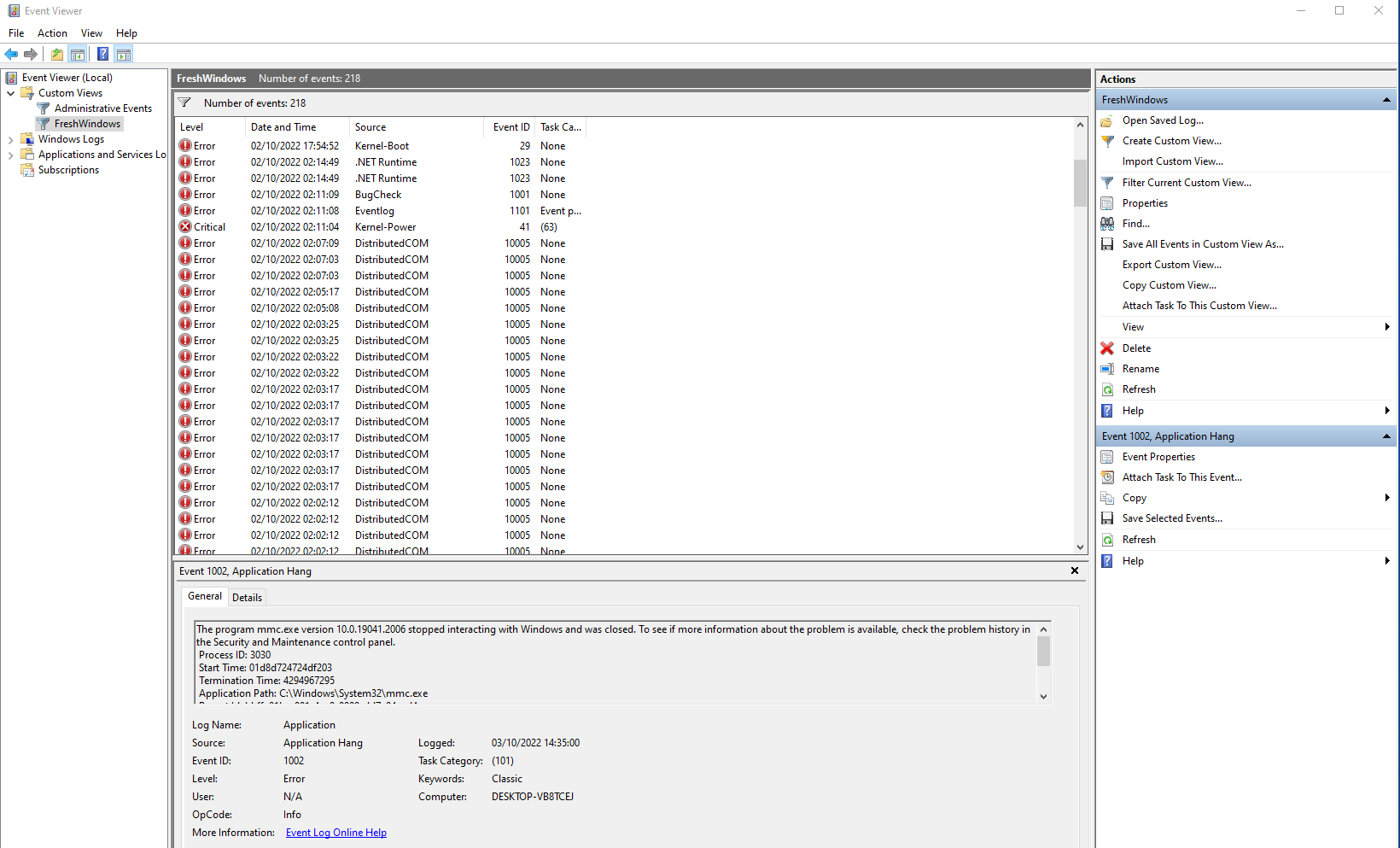Click the Event Properties icon

point(1107,457)
